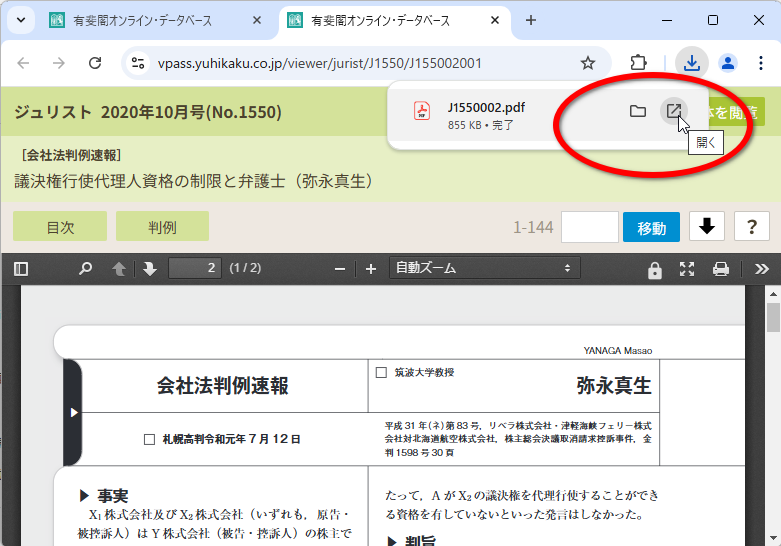Close the active 有斐閣オンライン tab
781x546 pixels.
pyautogui.click(x=495, y=20)
